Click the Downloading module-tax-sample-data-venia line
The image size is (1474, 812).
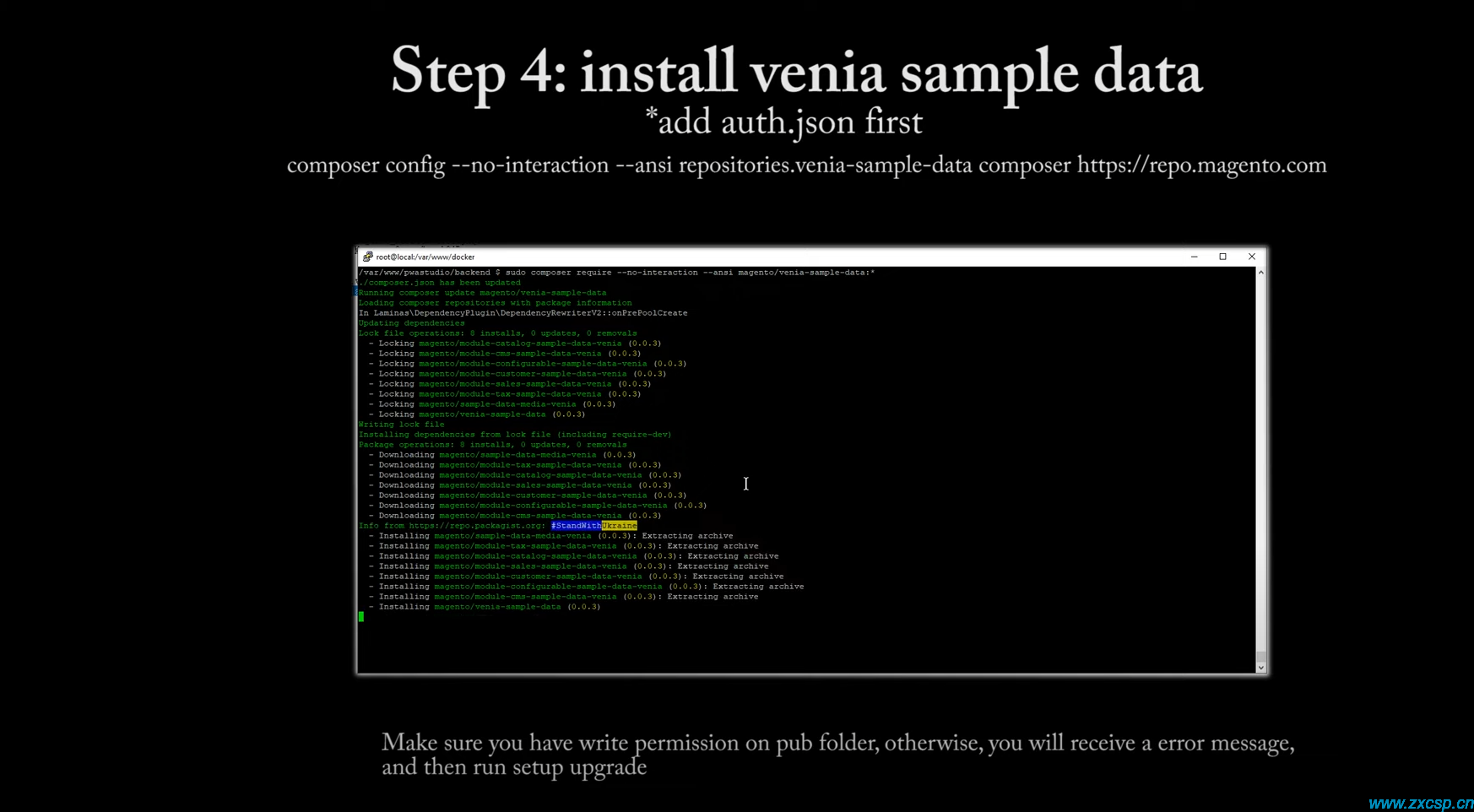click(515, 465)
